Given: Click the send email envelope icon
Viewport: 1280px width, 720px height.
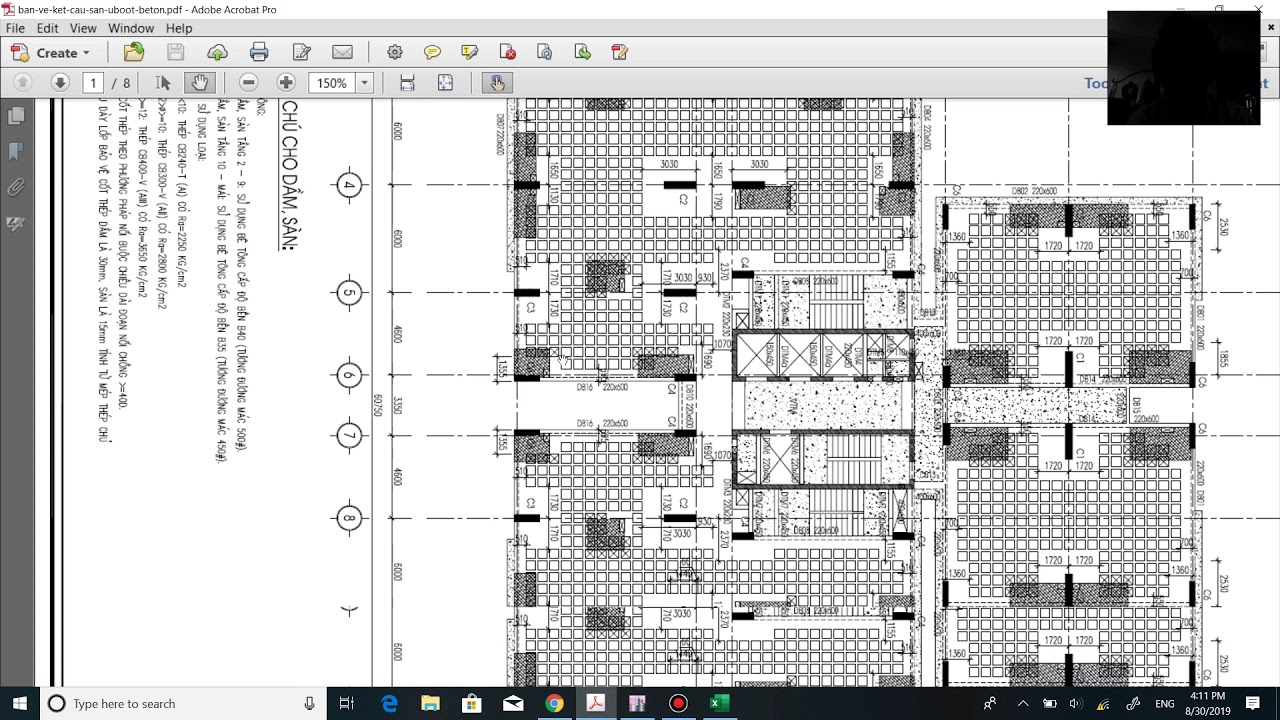Looking at the screenshot, I should [x=342, y=52].
